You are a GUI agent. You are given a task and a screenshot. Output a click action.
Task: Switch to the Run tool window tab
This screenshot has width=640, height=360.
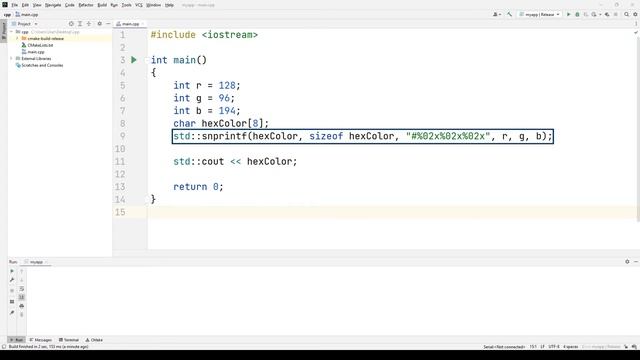pyautogui.click(x=17, y=340)
